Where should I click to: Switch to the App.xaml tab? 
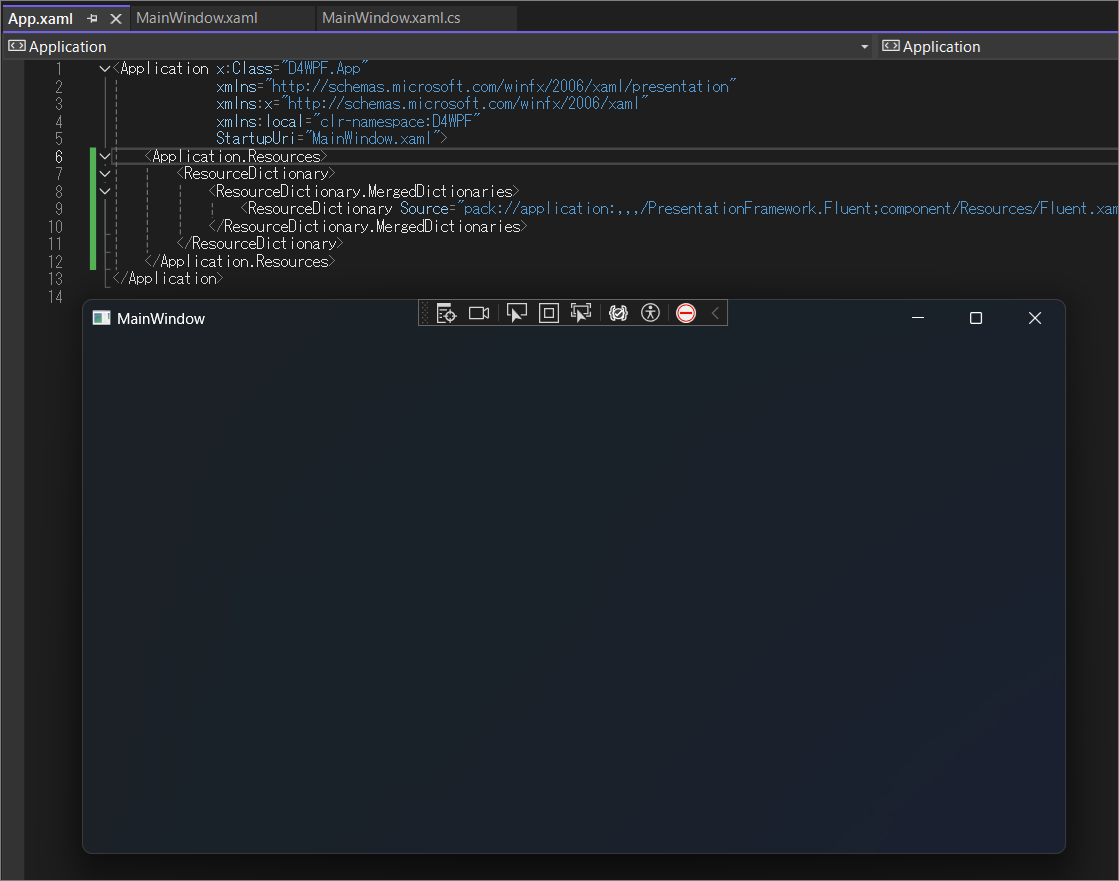tap(41, 19)
